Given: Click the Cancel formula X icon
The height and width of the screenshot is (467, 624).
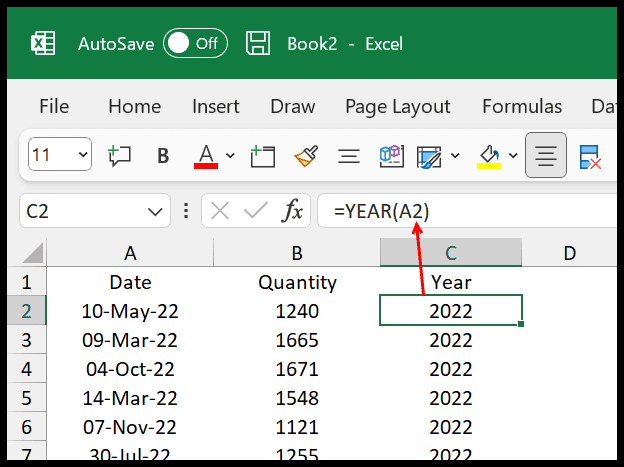Looking at the screenshot, I should tap(221, 211).
